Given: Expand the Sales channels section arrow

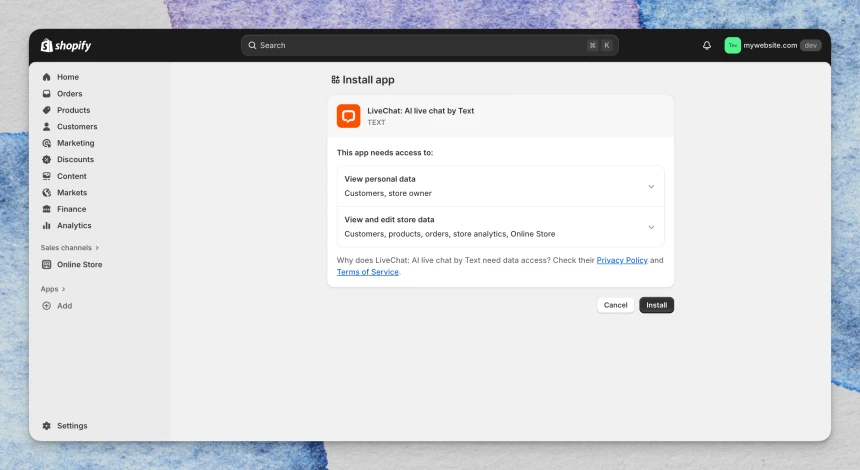Looking at the screenshot, I should coord(97,248).
